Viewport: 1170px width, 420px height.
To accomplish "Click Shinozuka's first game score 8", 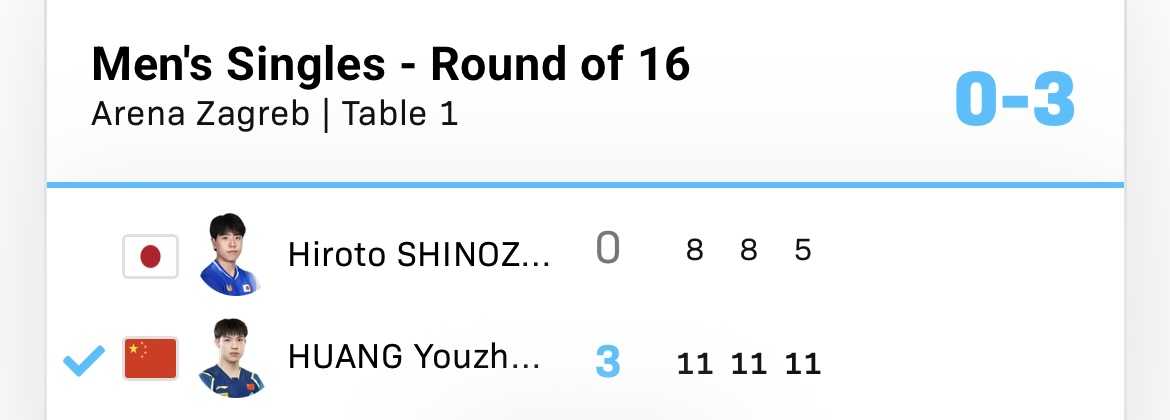I will pyautogui.click(x=694, y=250).
